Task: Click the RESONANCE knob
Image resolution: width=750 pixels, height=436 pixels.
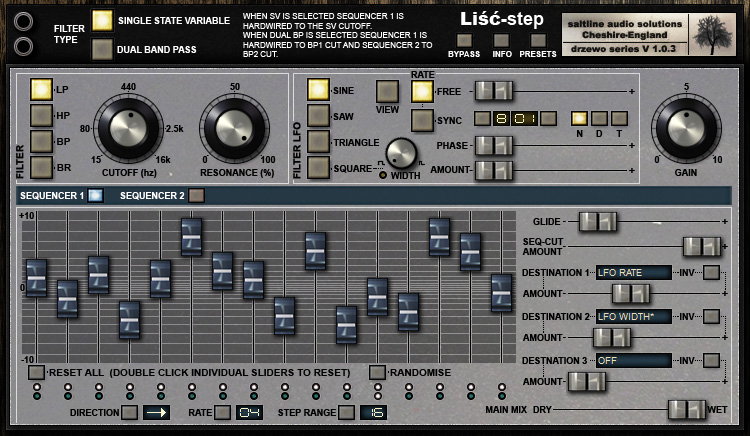Action: pos(234,128)
